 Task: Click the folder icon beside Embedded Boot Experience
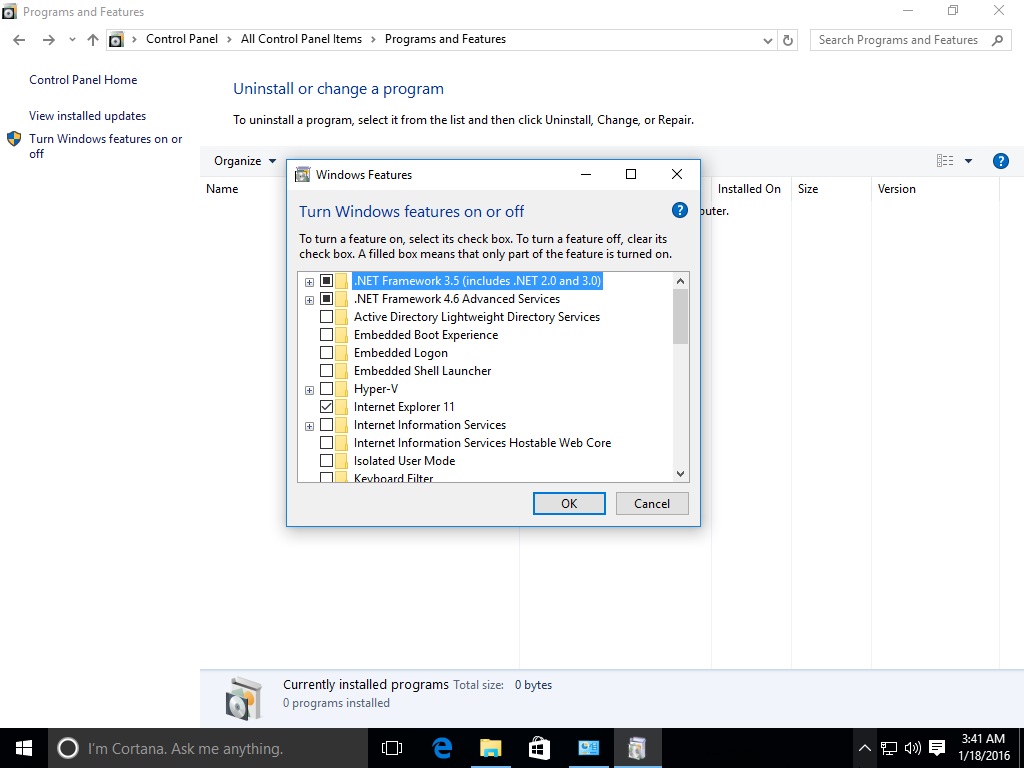(342, 335)
